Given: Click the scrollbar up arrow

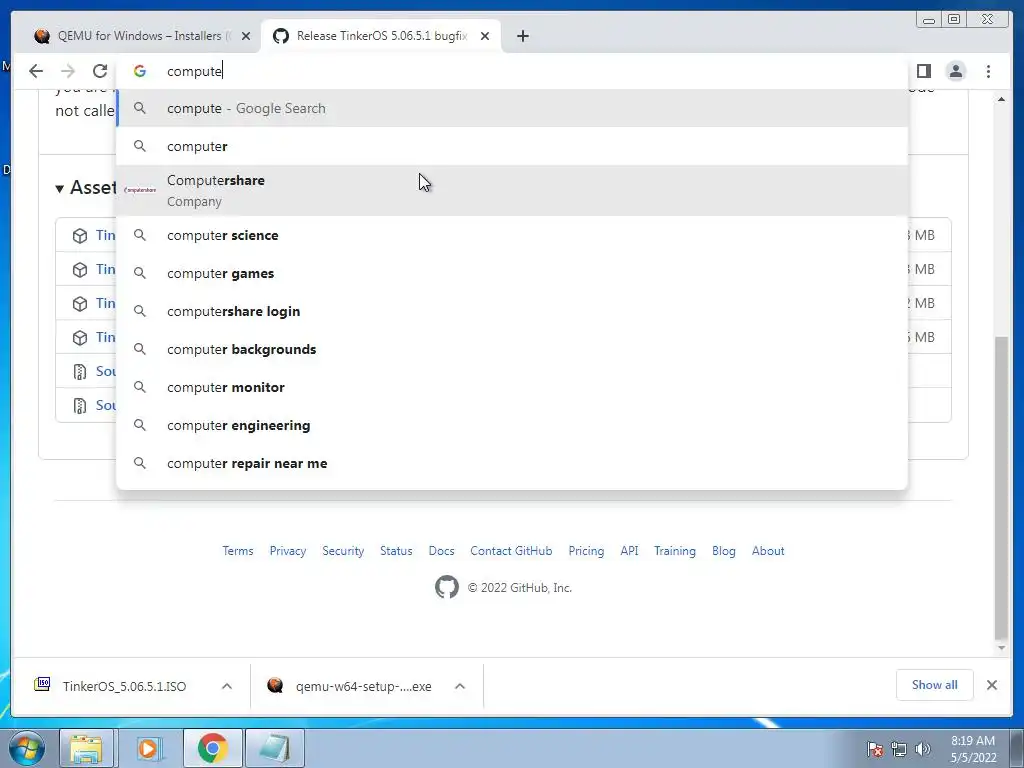Looking at the screenshot, I should (1001, 99).
